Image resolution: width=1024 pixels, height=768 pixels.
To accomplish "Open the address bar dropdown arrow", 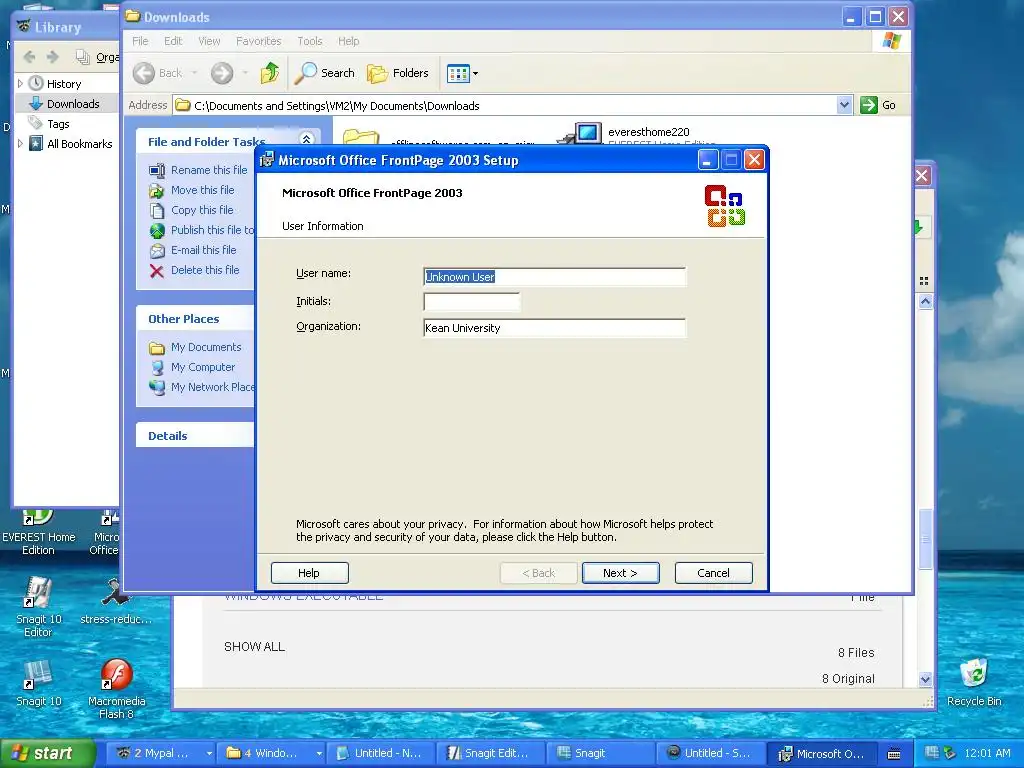I will click(844, 105).
